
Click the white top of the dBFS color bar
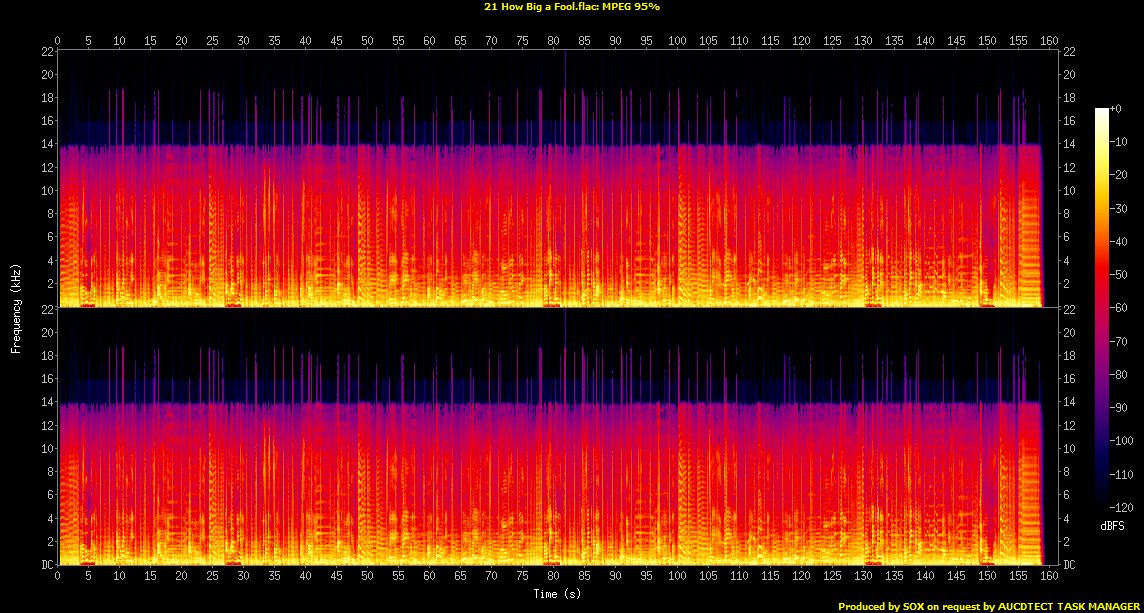[1101, 111]
